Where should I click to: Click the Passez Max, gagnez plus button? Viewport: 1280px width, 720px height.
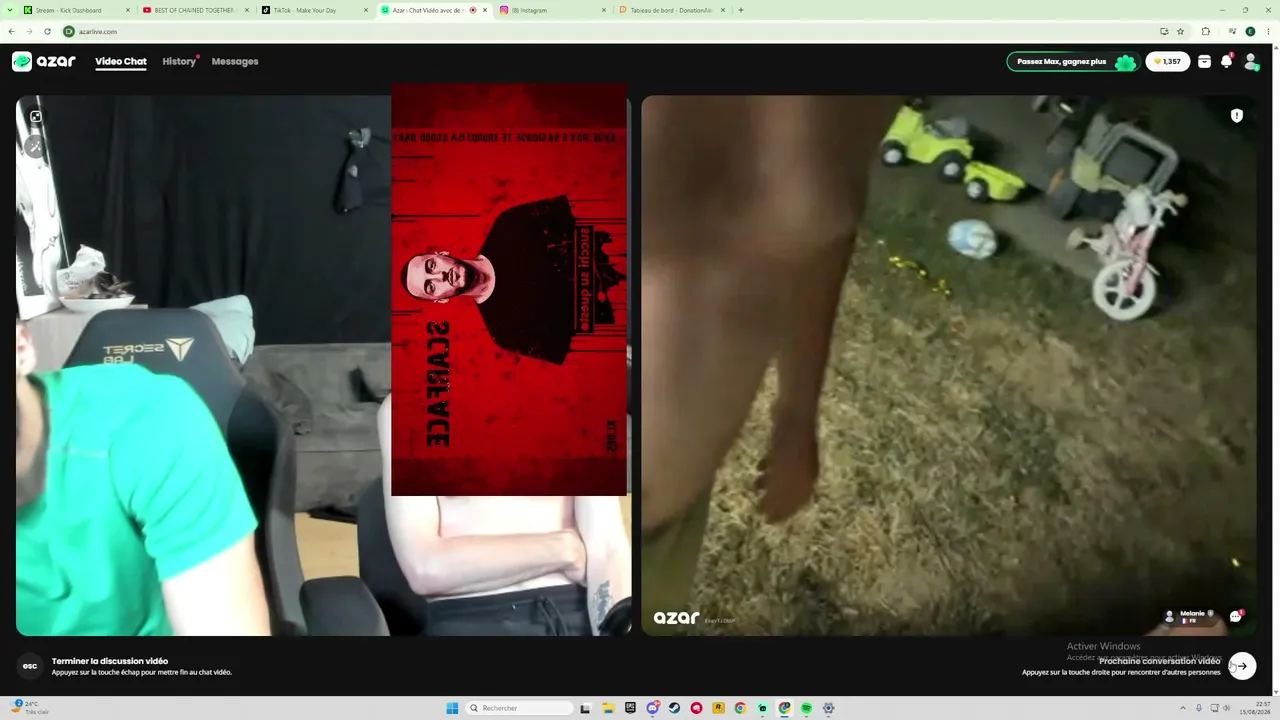point(1072,62)
